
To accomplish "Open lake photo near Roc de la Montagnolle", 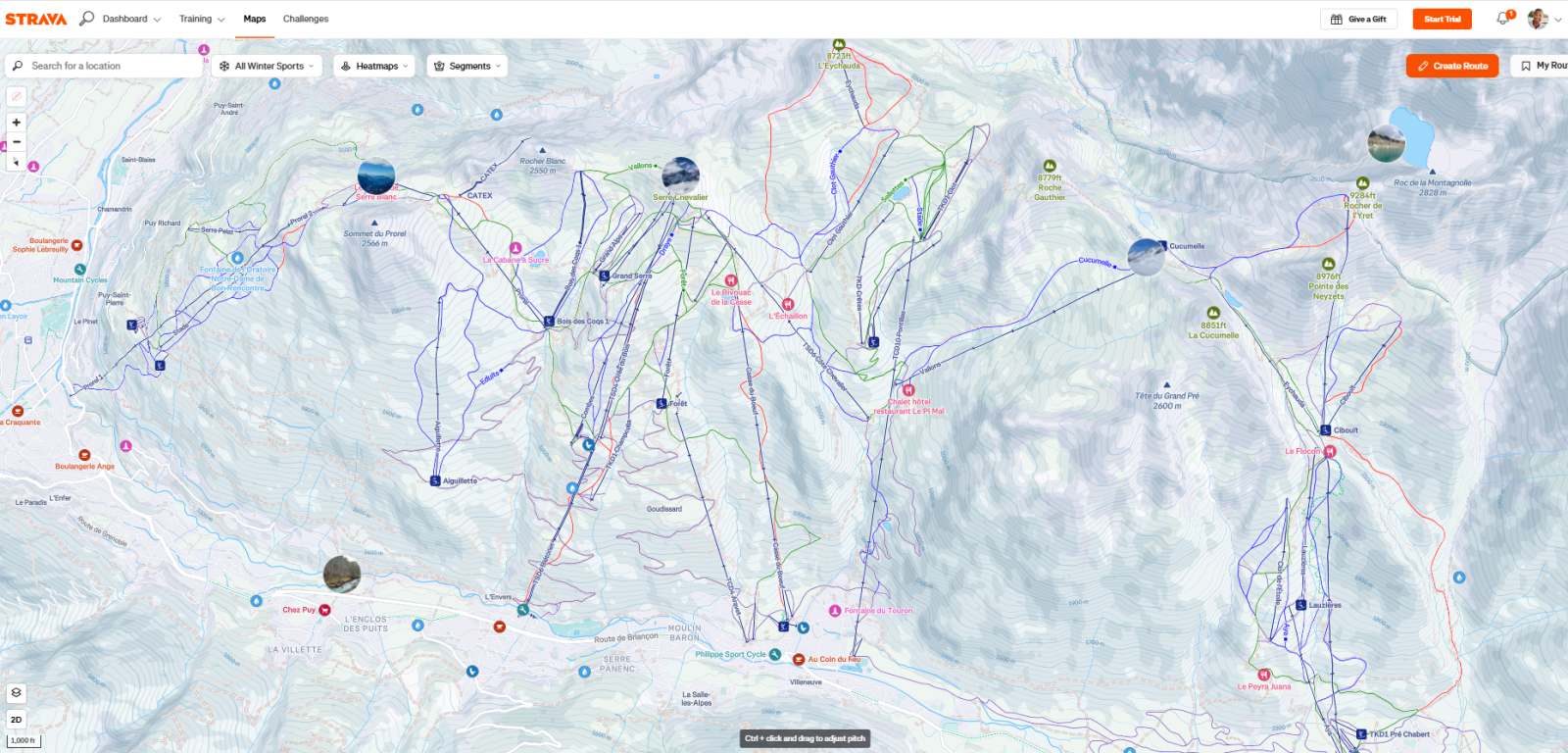I will click(1387, 144).
